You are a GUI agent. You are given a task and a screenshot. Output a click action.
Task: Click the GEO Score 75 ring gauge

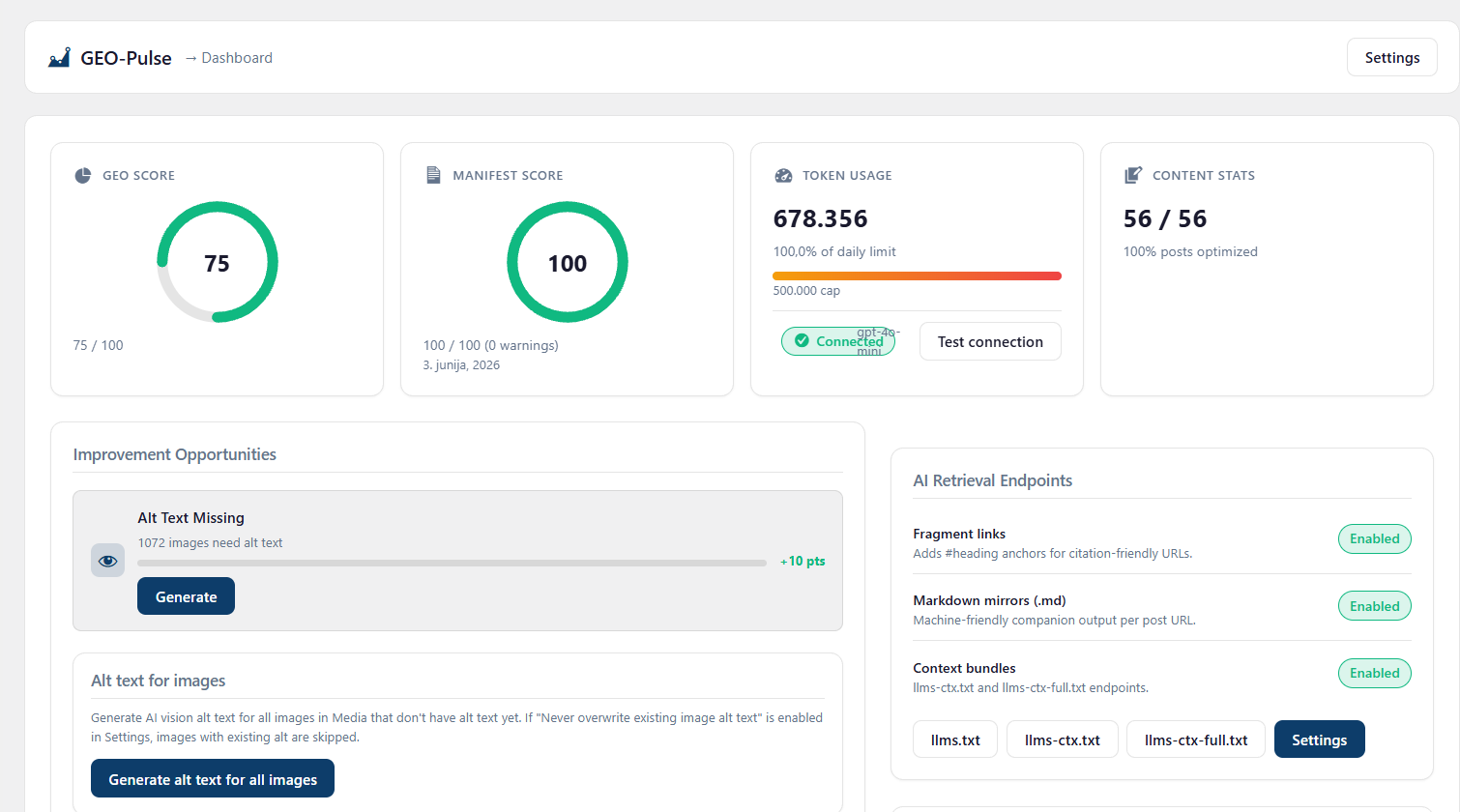[218, 262]
